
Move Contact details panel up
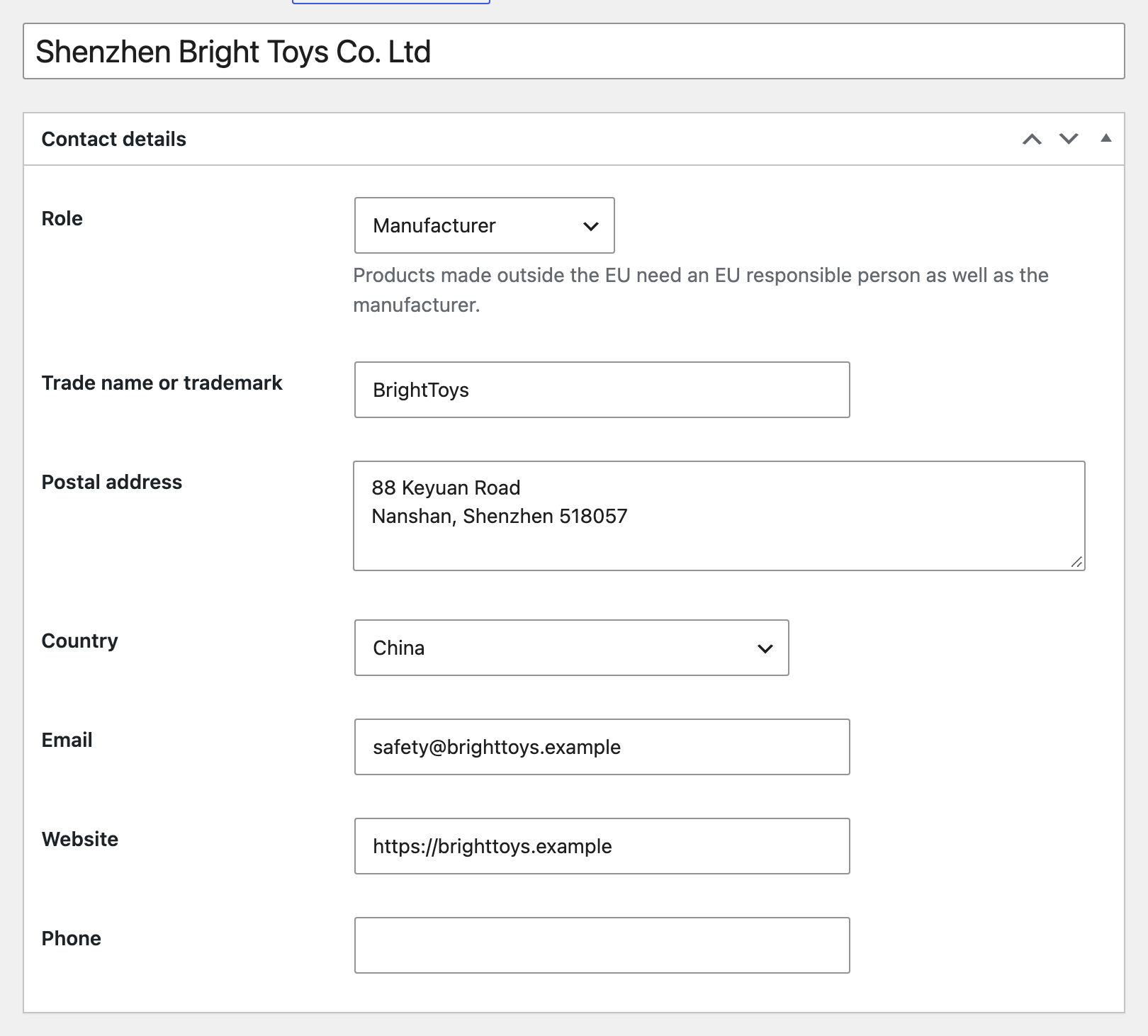coord(1032,139)
